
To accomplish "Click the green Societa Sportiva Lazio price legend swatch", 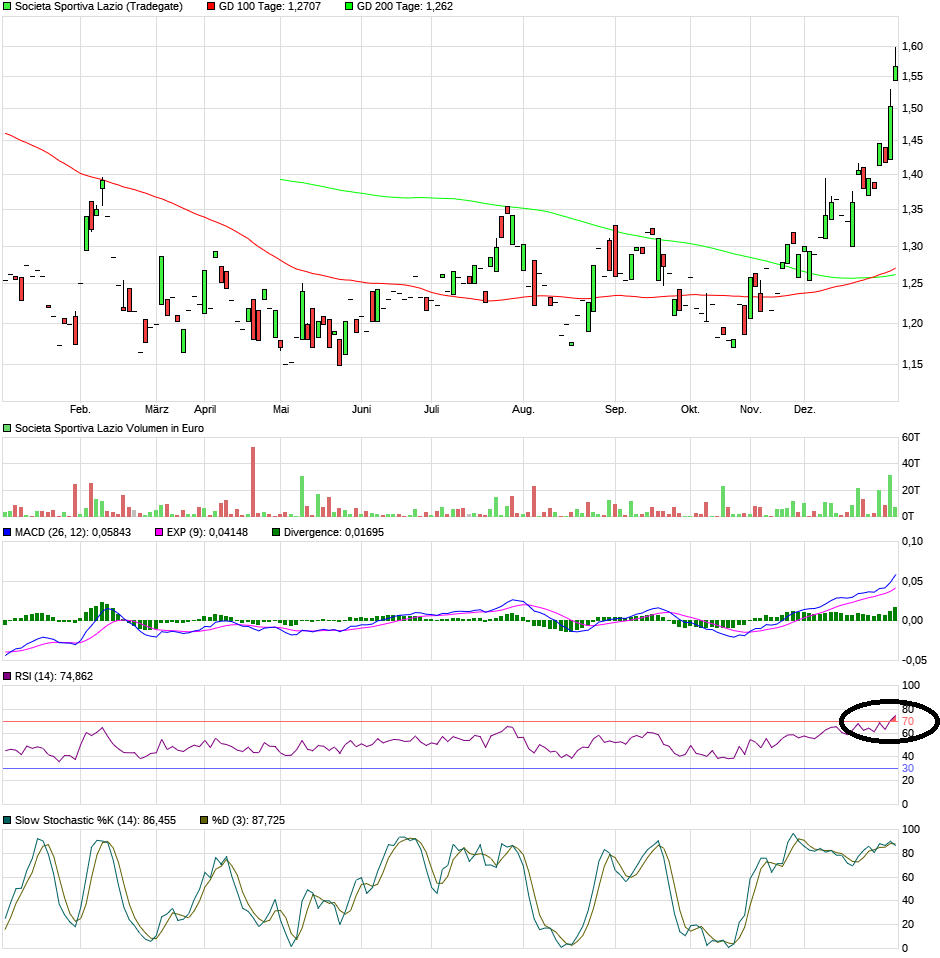I will [x=7, y=6].
